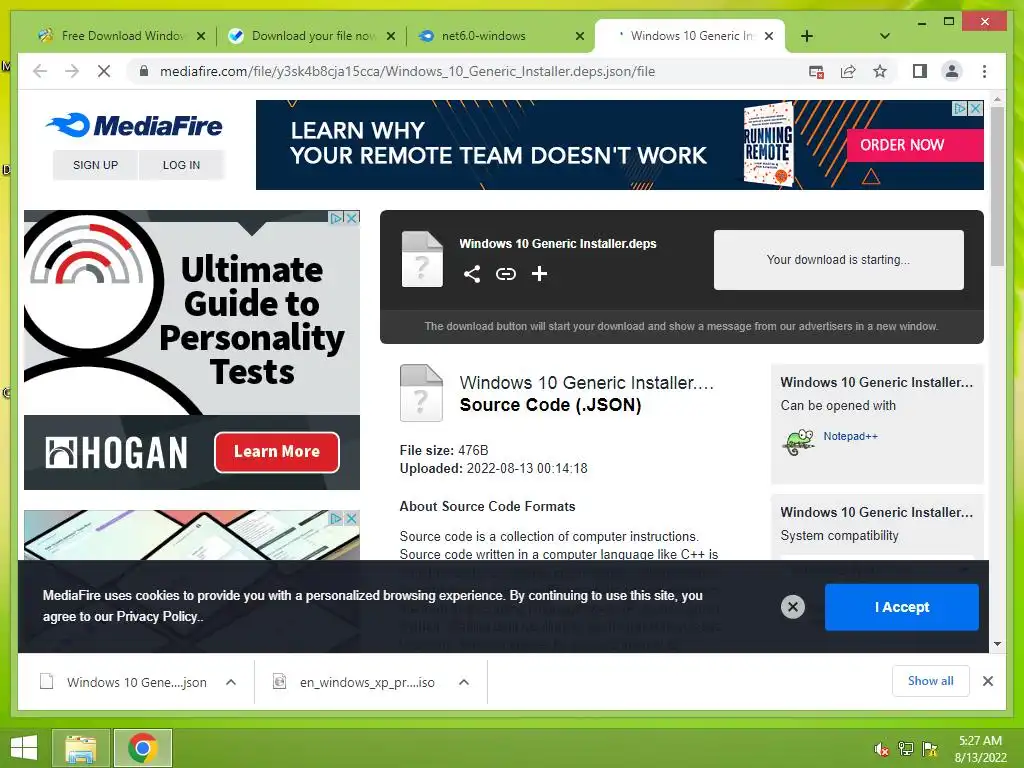Image resolution: width=1024 pixels, height=768 pixels.
Task: Open the Privacy Policy link in the cookie banner
Action: click(x=157, y=616)
